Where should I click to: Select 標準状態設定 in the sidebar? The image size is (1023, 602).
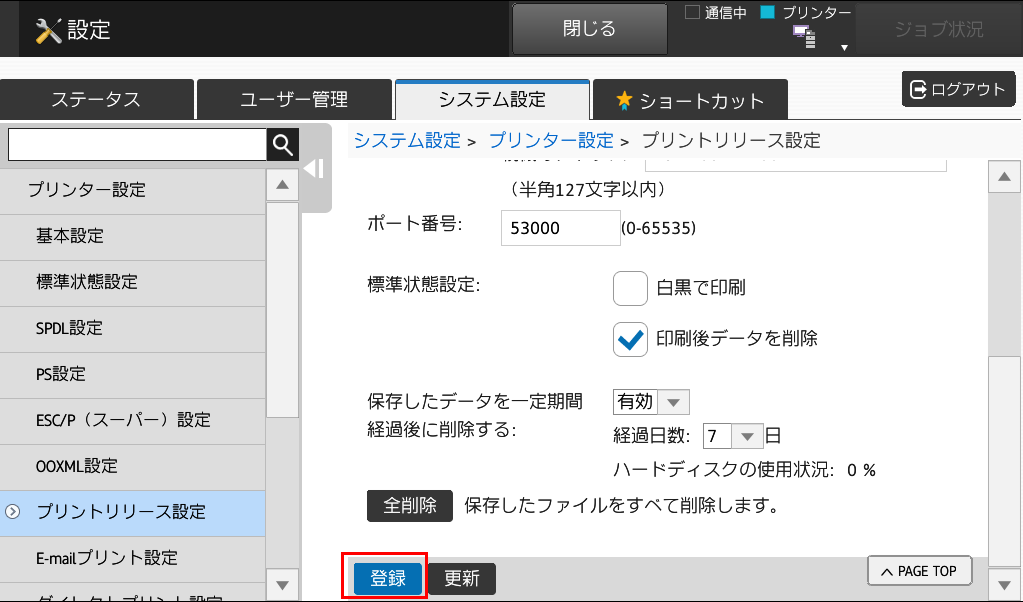click(133, 282)
